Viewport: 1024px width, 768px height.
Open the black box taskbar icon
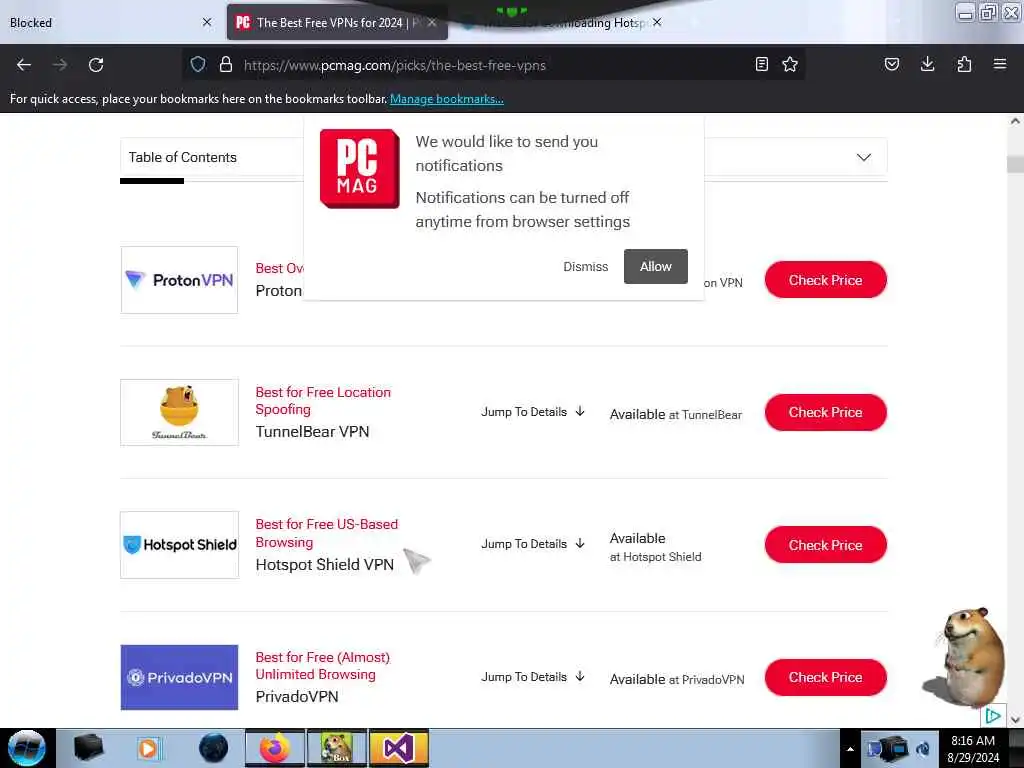[x=88, y=748]
